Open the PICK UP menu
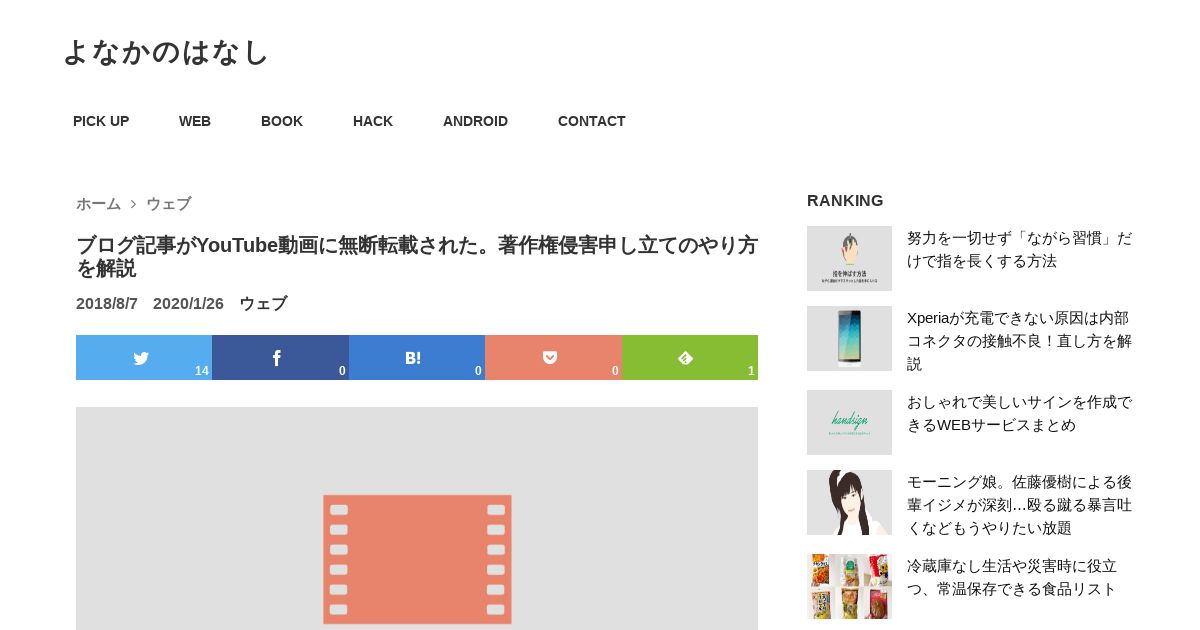Image resolution: width=1200 pixels, height=630 pixels. 101,121
